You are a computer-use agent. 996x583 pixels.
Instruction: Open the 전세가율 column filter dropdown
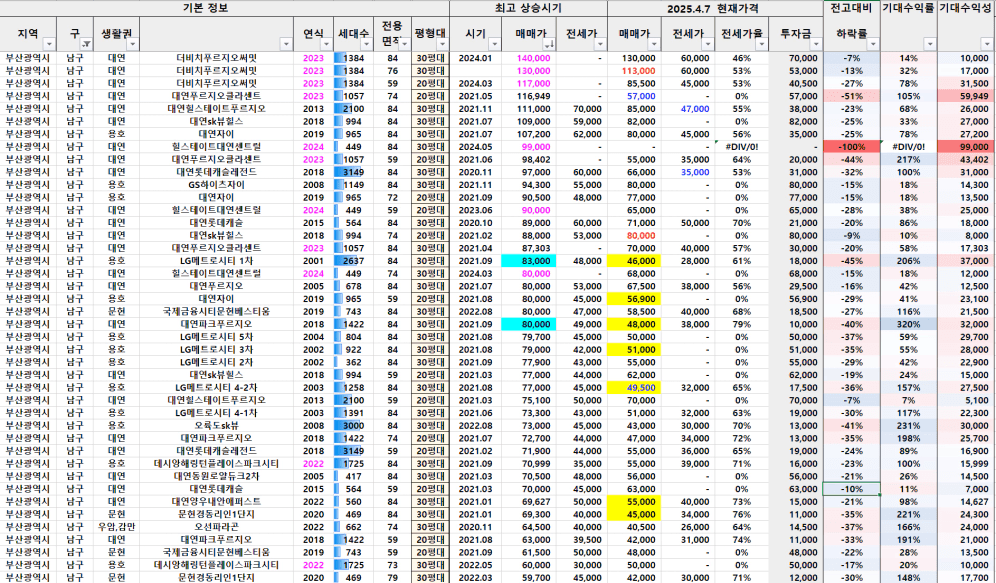(x=762, y=44)
